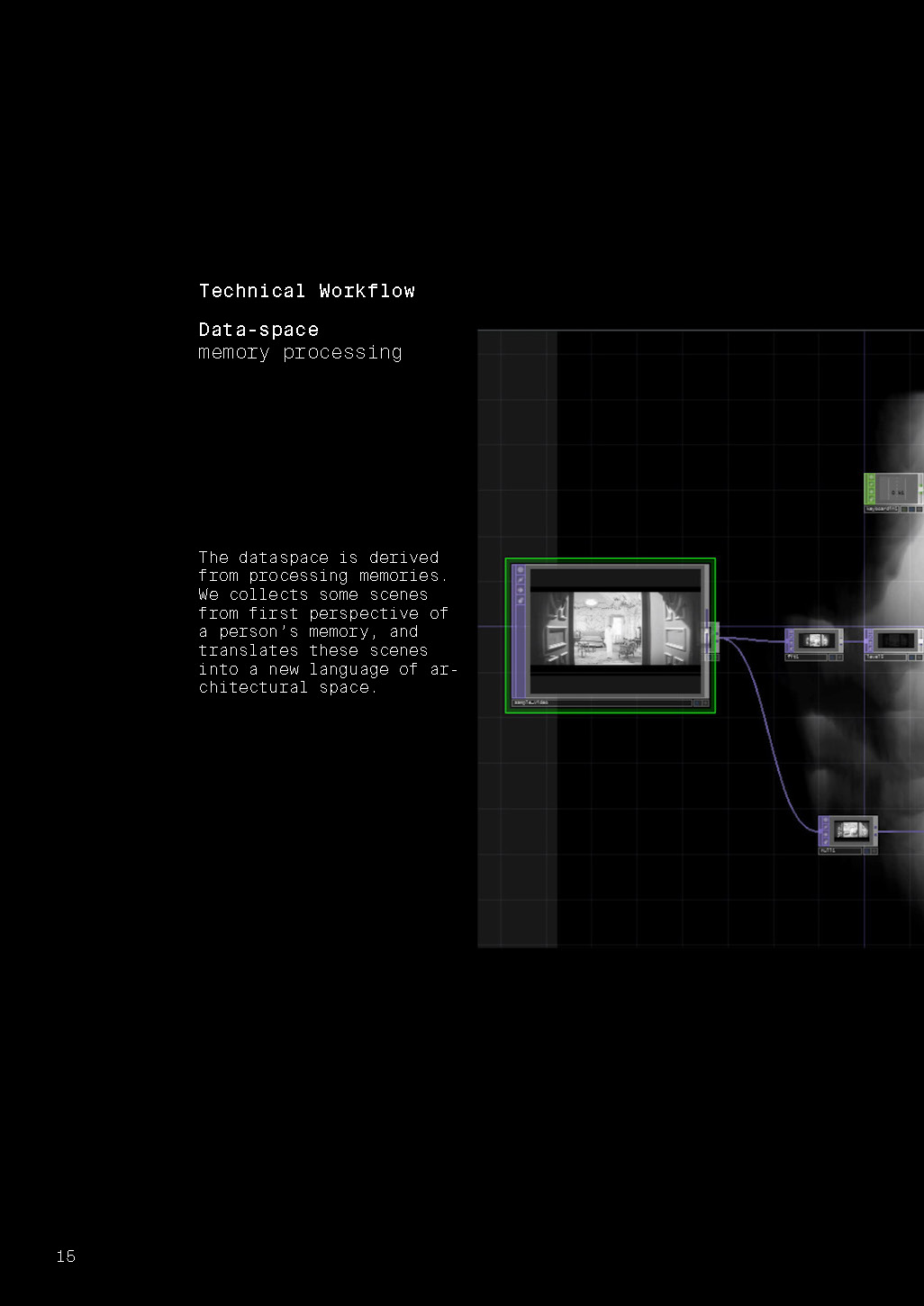Click the preview thumbnail of the bottom null node

pyautogui.click(x=849, y=830)
